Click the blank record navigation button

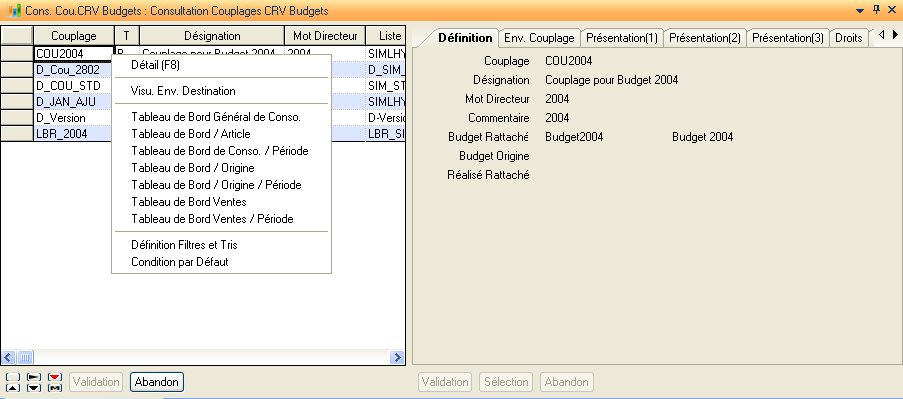point(14,377)
